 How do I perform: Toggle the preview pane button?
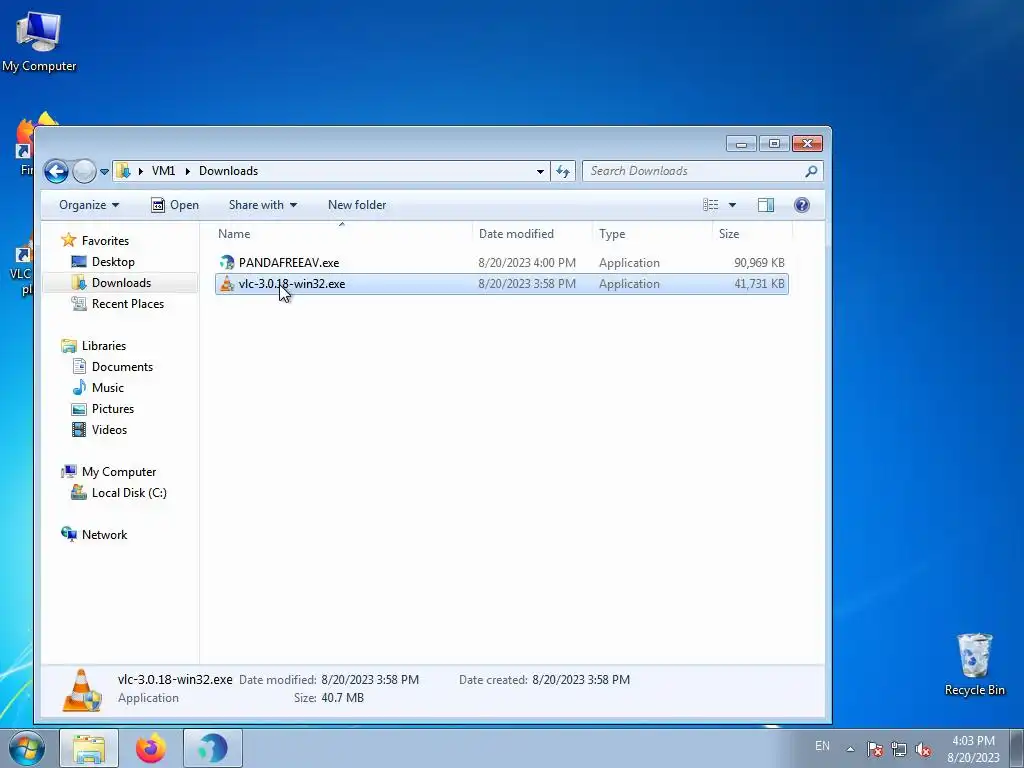766,205
